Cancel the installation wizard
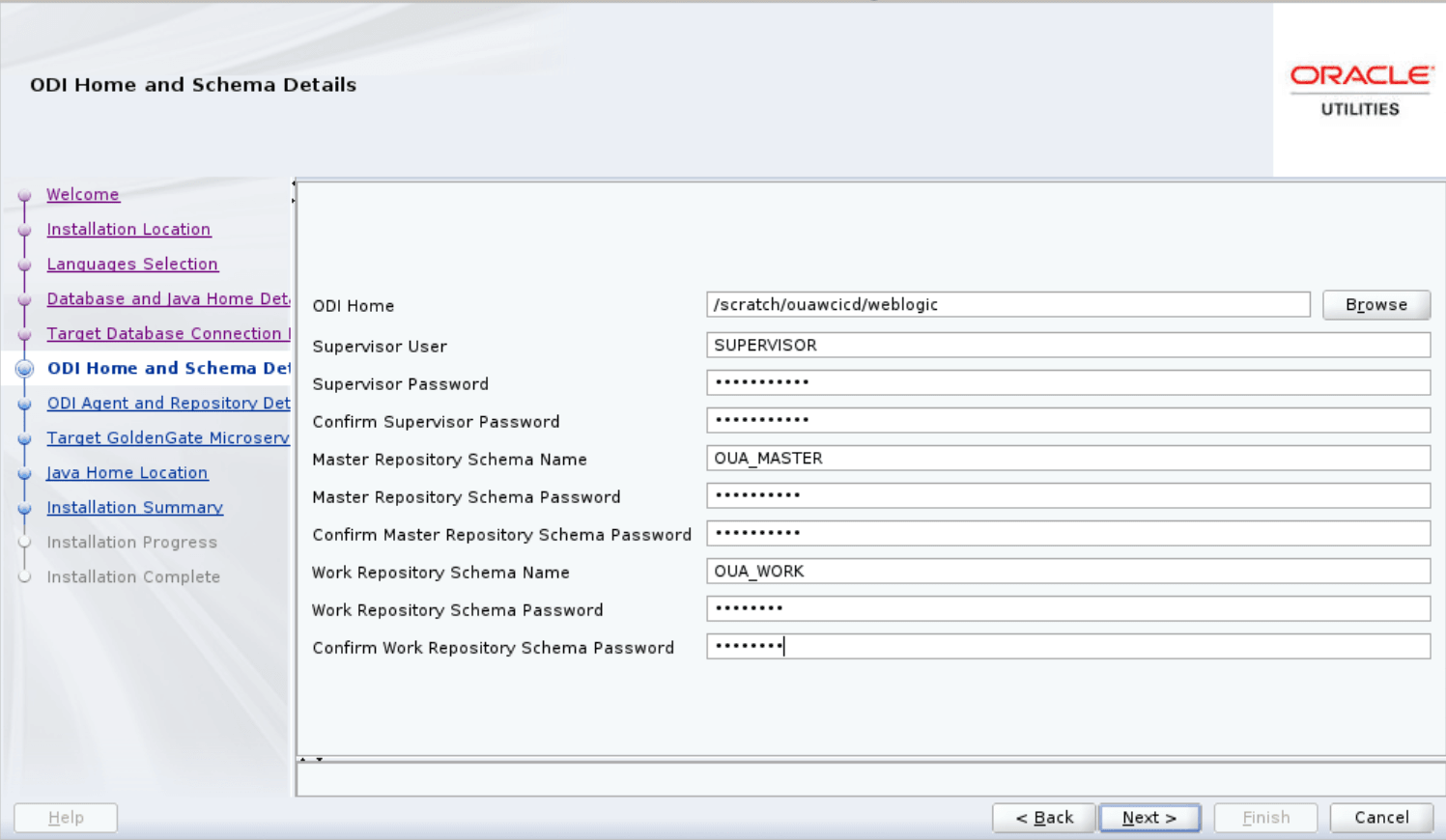This screenshot has height=840, width=1446. click(1381, 818)
